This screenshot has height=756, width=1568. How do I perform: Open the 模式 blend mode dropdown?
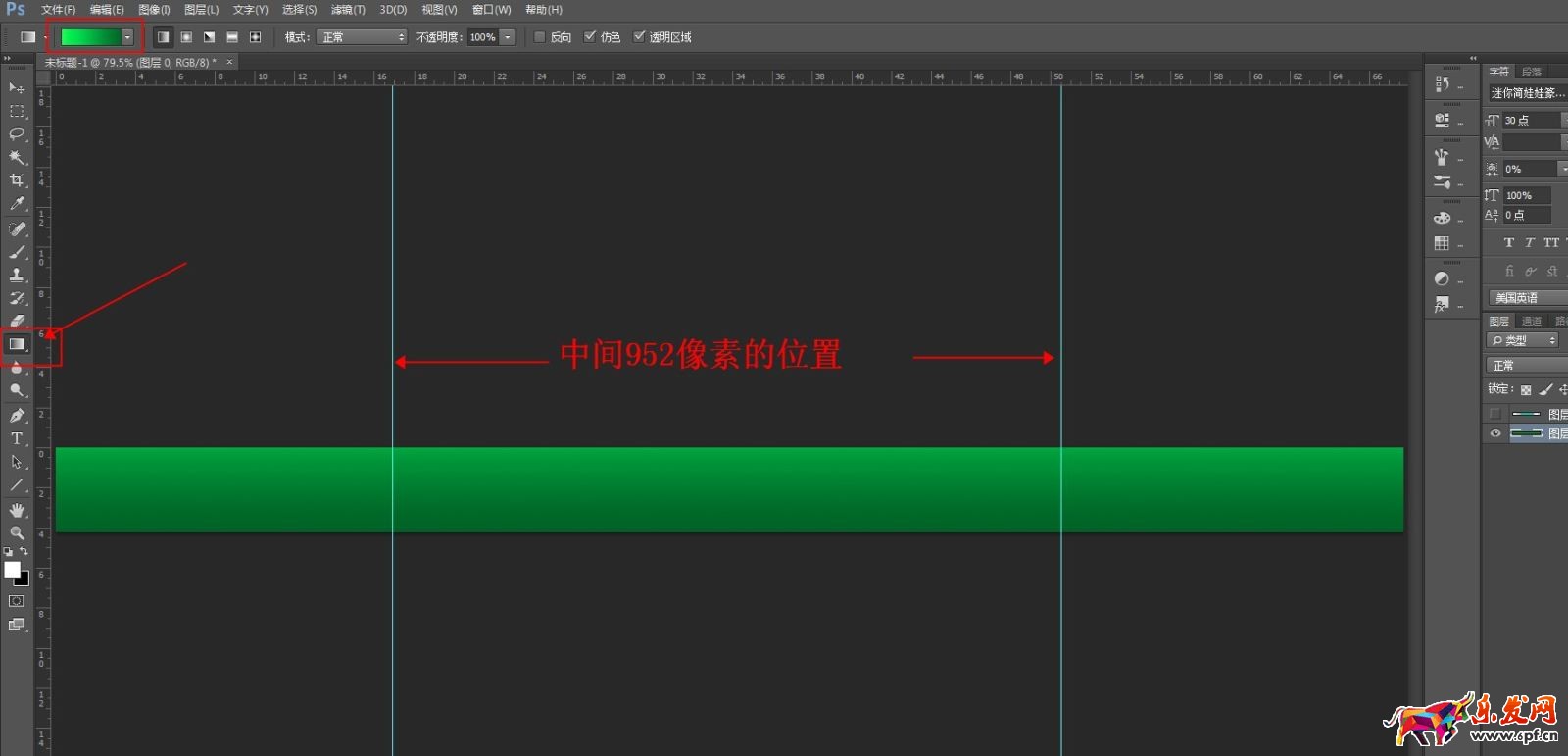(x=362, y=37)
